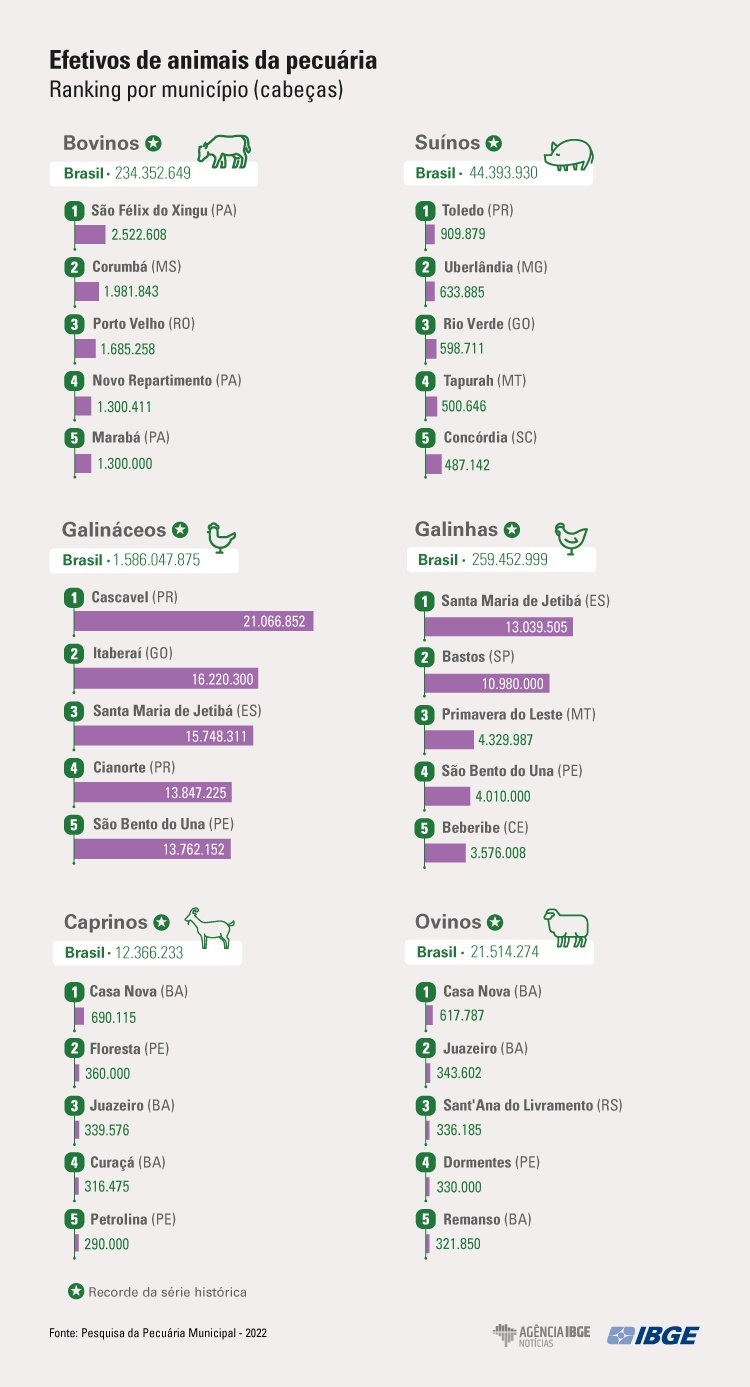Click the rooster icon beside Galináceos

(x=220, y=537)
